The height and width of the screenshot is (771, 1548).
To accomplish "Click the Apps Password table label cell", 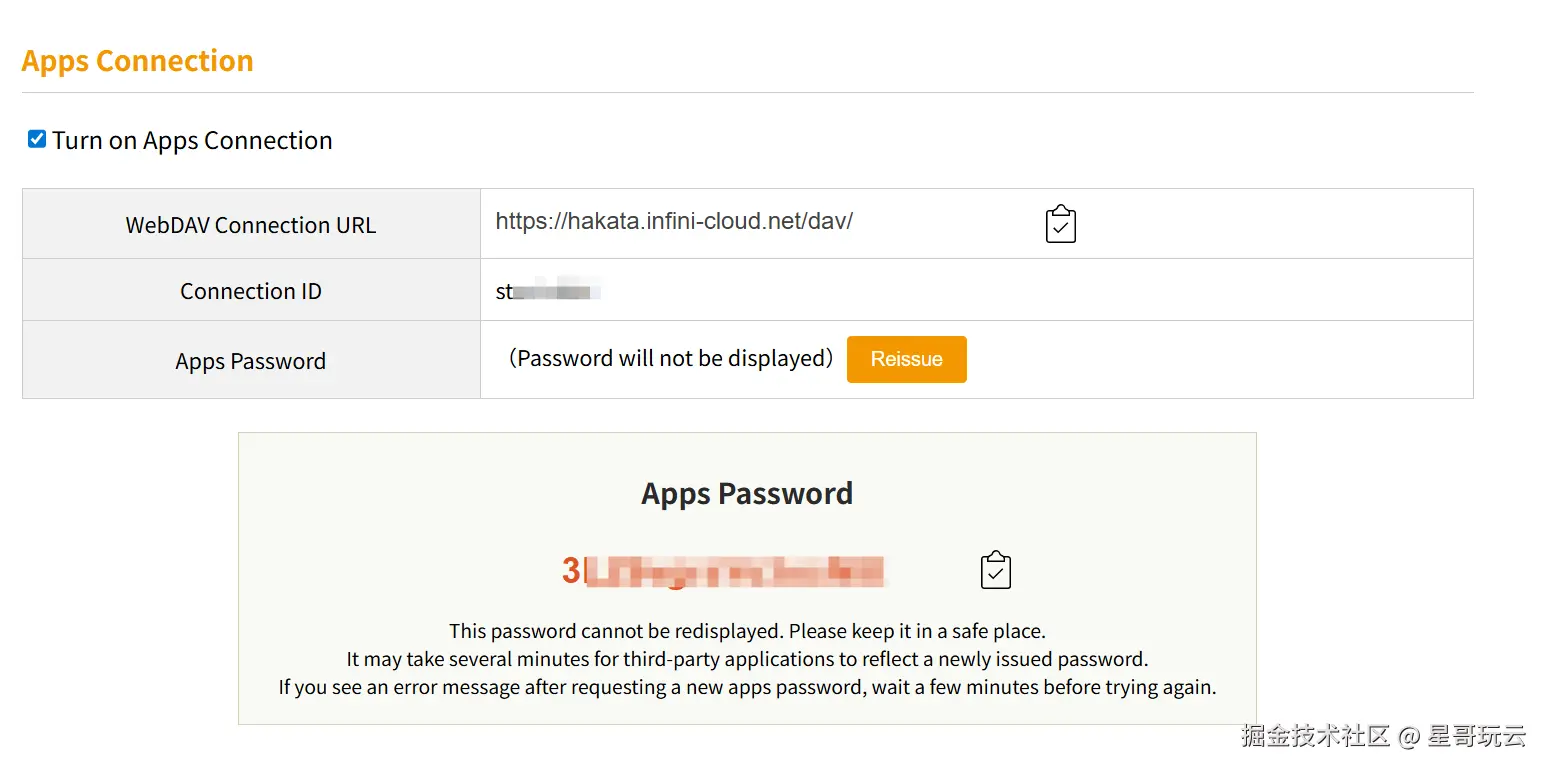I will (x=251, y=360).
